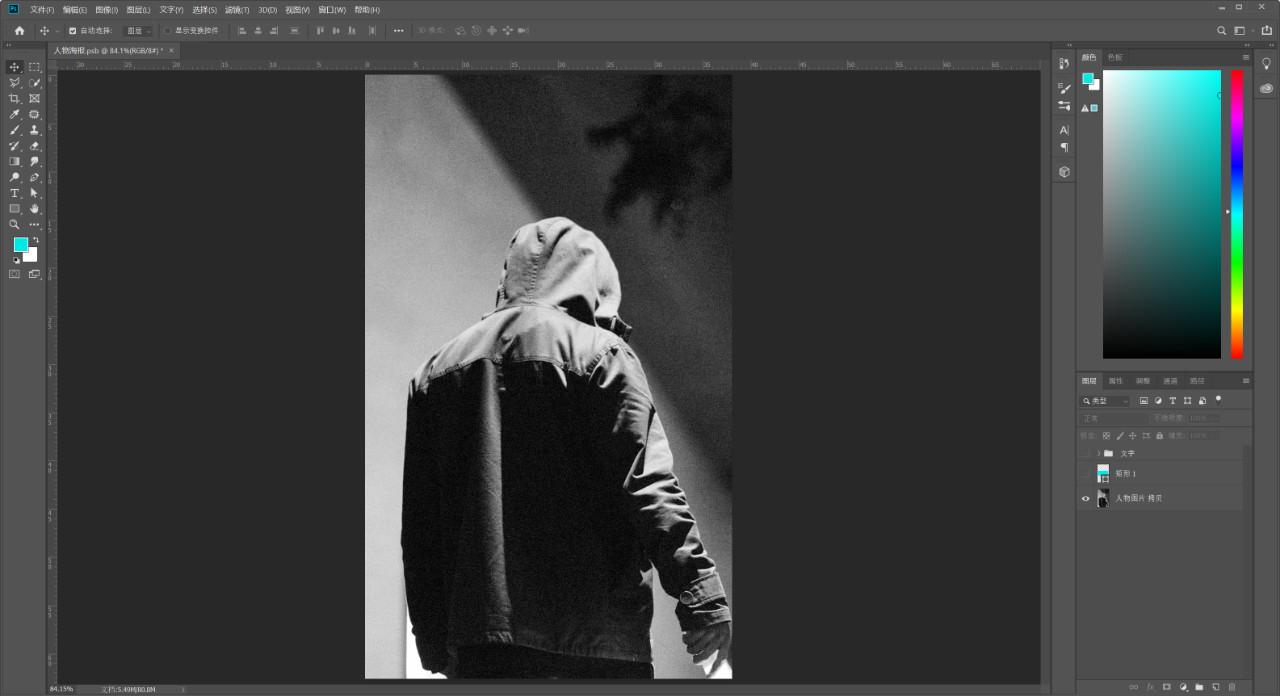Select the Smudge tool
Screen dimensions: 1280x696
point(34,161)
